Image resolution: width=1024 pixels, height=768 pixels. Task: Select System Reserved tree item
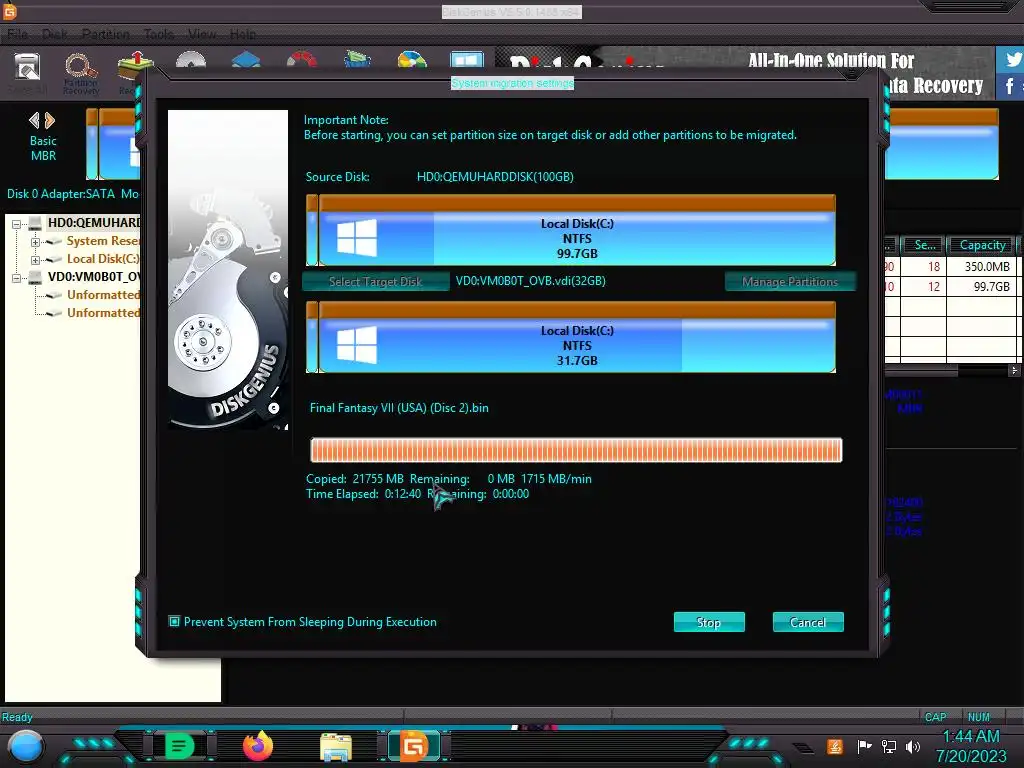pos(103,241)
